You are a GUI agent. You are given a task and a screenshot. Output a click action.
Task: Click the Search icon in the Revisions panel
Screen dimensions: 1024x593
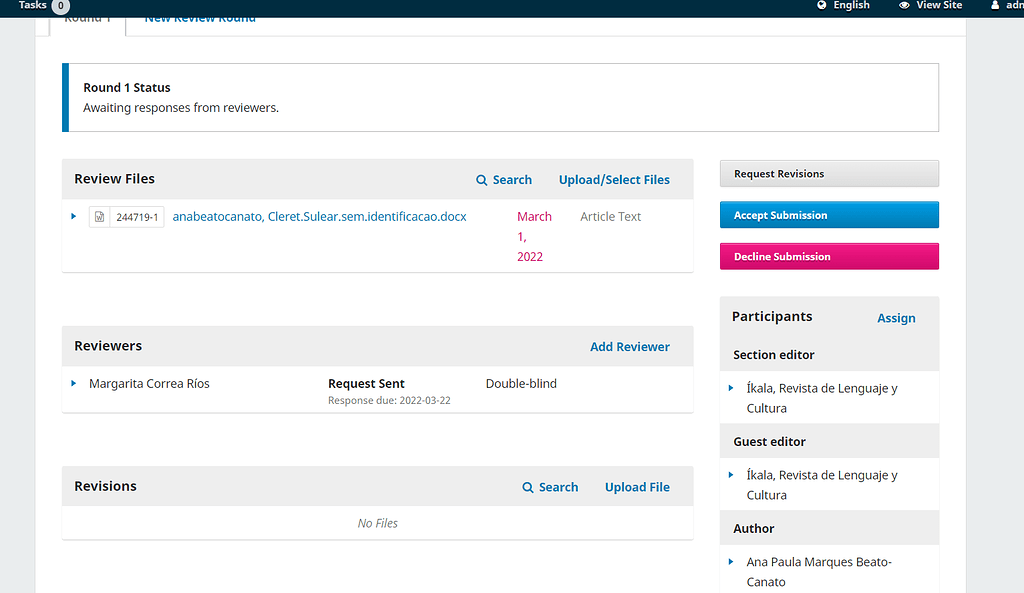click(x=526, y=487)
